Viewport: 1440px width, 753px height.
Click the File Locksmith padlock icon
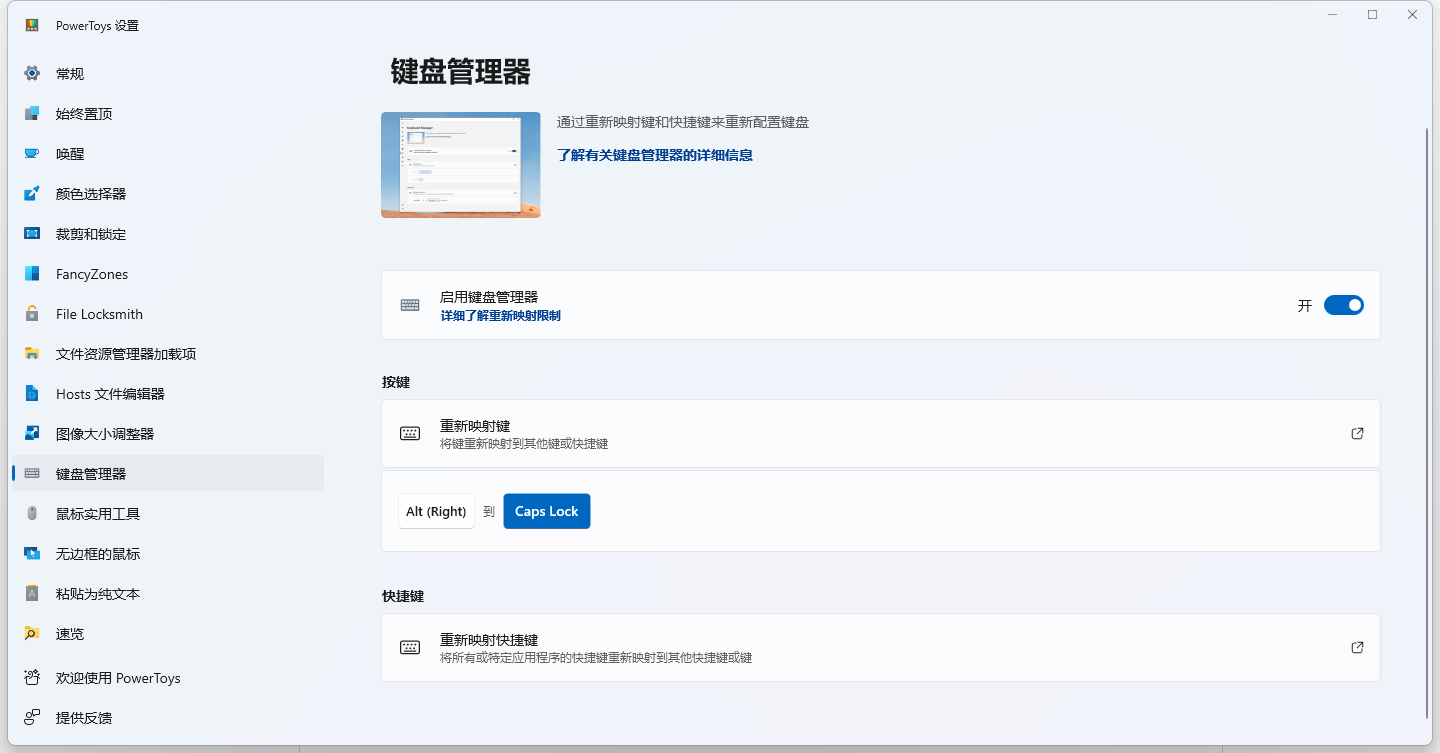point(32,313)
